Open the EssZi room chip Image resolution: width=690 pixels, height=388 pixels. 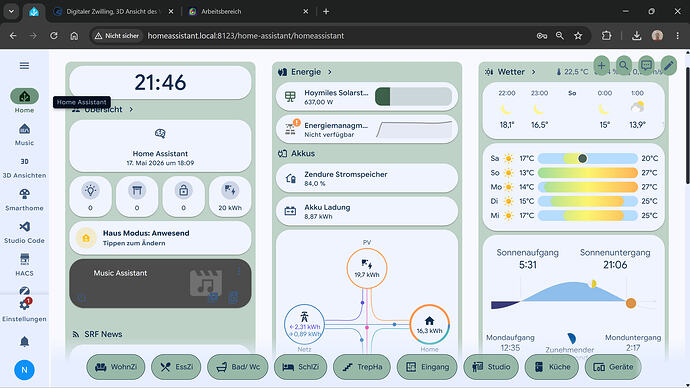(176, 367)
